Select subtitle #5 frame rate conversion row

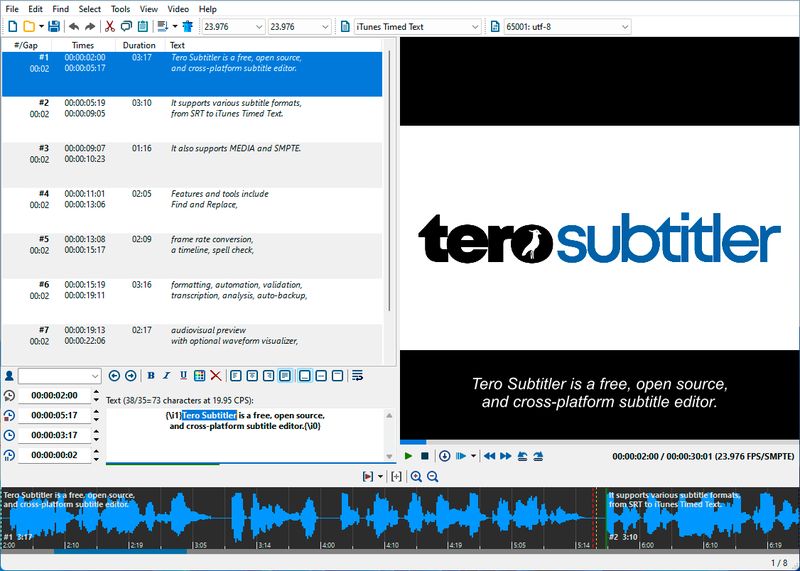click(192, 256)
